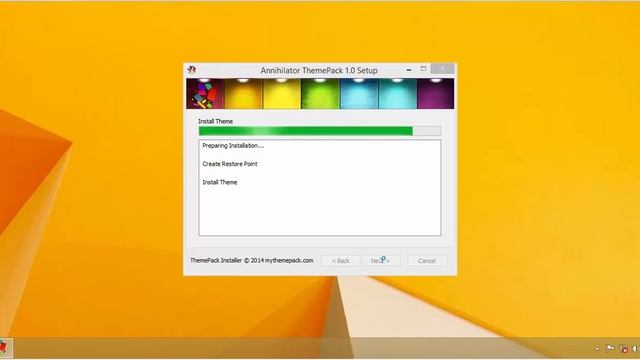Screen dimensions: 640x360
Task: Click the green installation progress bar
Action: point(320,131)
